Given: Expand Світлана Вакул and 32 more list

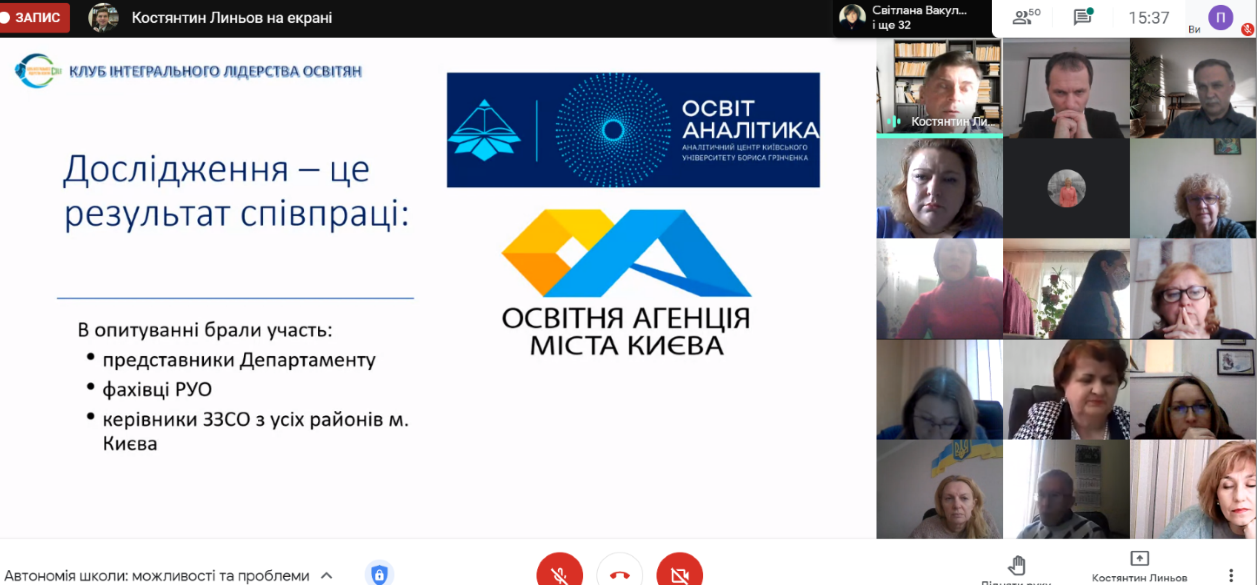Looking at the screenshot, I should (x=905, y=17).
